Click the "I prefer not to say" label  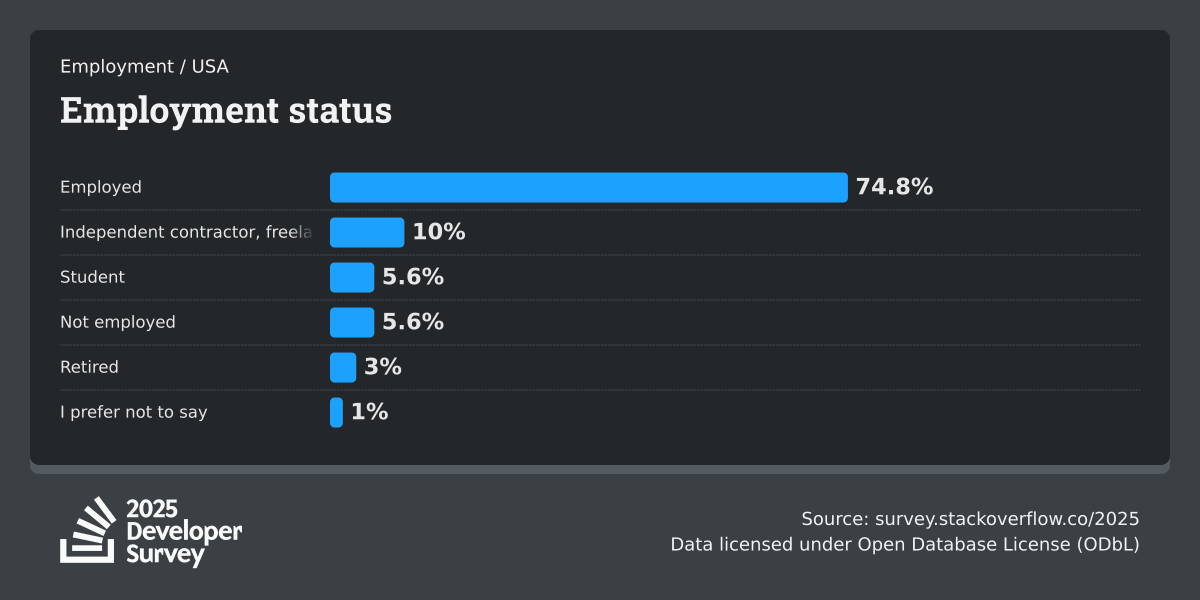tap(134, 412)
